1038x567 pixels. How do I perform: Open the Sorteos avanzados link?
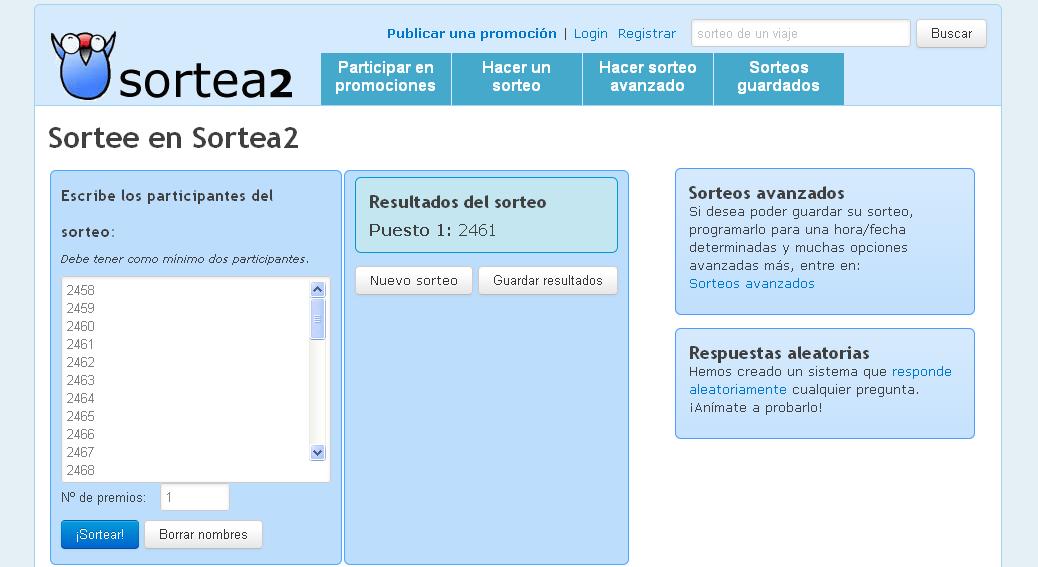click(751, 283)
